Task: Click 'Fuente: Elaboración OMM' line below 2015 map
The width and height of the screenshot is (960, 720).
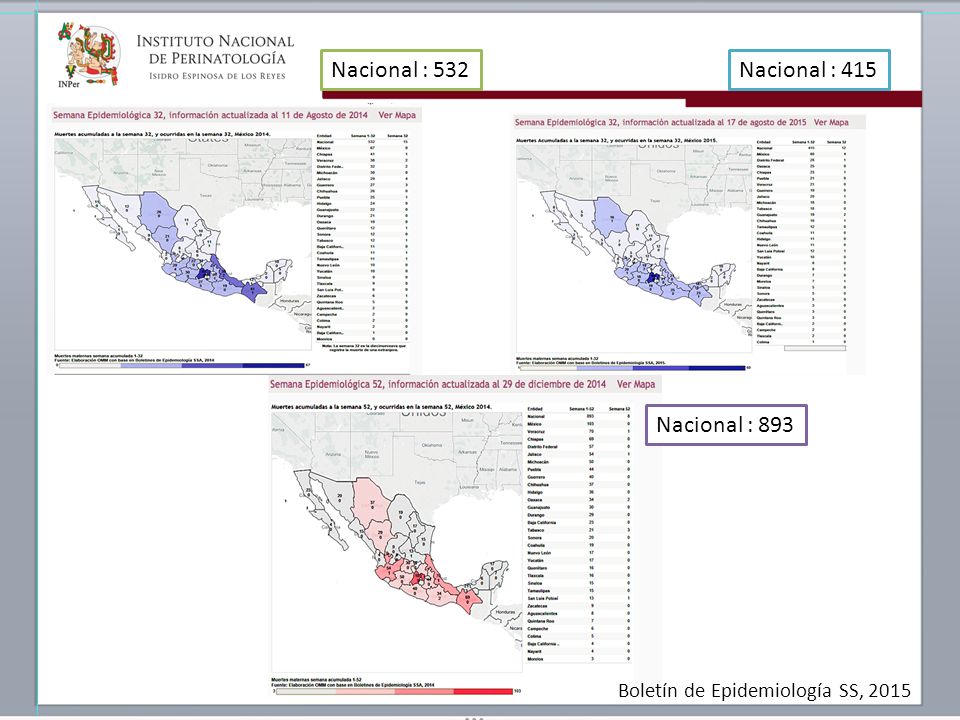Action: pyautogui.click(x=591, y=362)
